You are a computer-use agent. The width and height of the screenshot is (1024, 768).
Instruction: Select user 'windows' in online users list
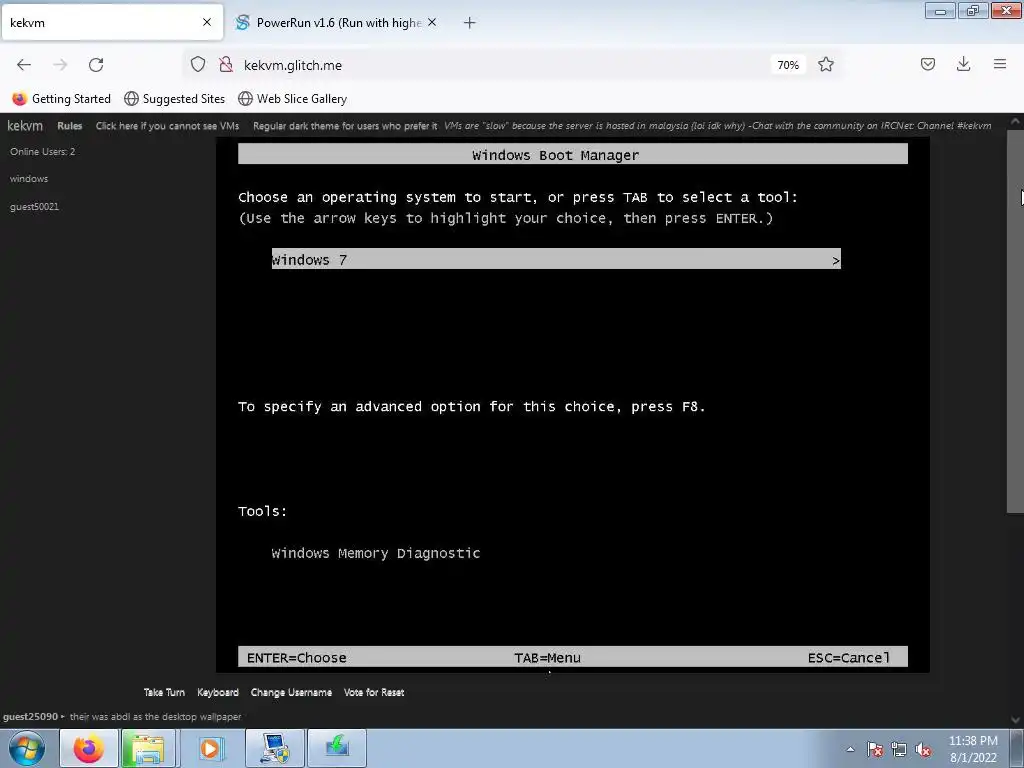tap(29, 178)
